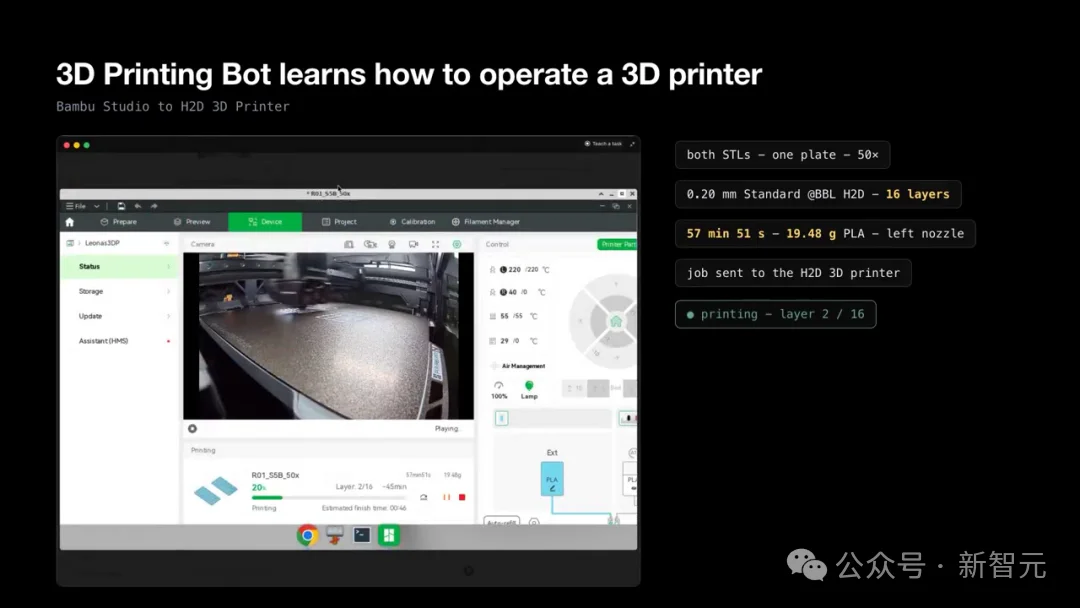The width and height of the screenshot is (1080, 608).
Task: Click the bed temperature 55 value
Action: 504,316
